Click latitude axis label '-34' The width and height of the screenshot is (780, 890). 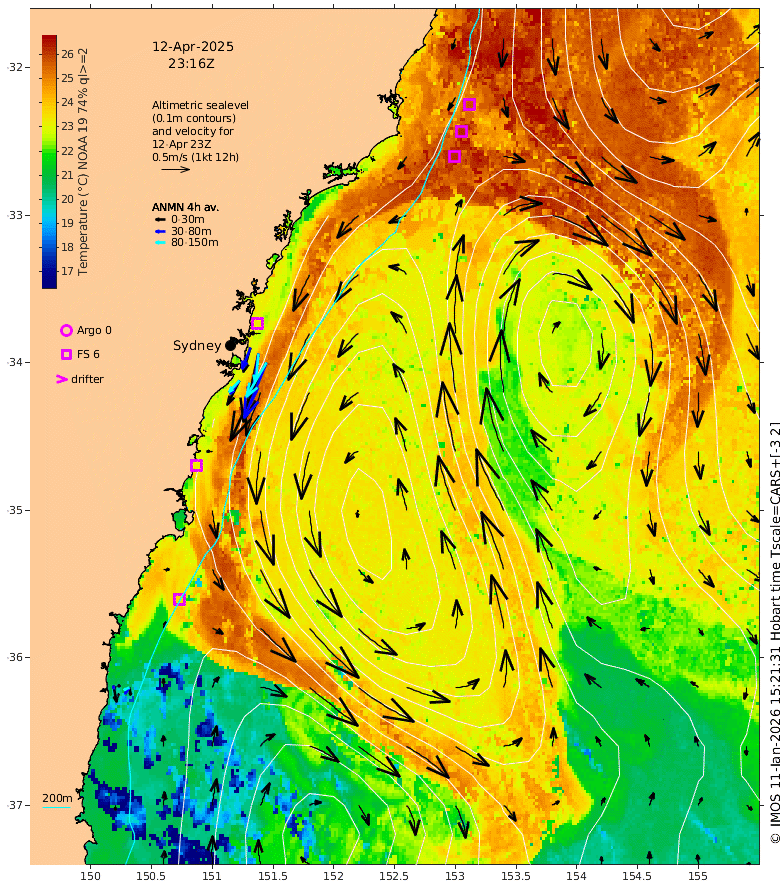pos(15,362)
